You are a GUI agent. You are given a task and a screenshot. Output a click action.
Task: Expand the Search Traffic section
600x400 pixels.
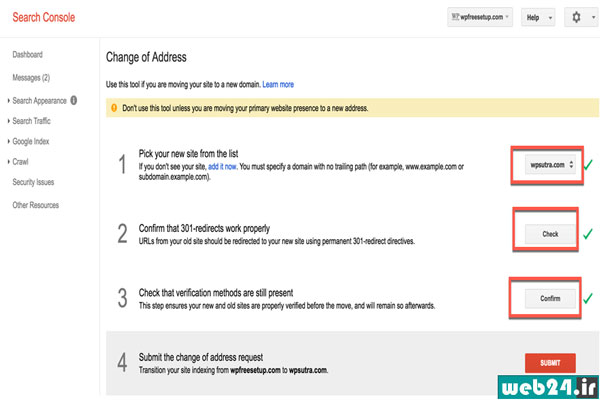31,121
